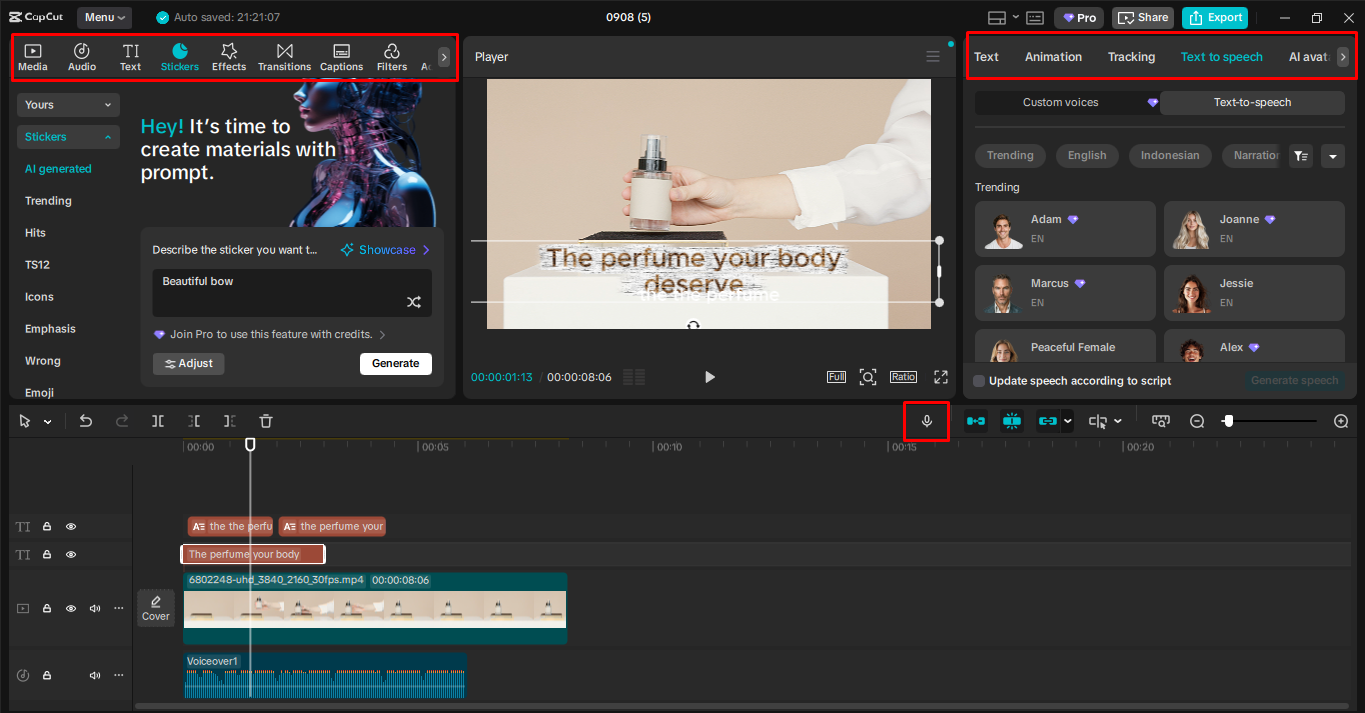Click the Undo icon in the timeline toolbar
Screen dimensions: 1365x713
click(x=86, y=421)
